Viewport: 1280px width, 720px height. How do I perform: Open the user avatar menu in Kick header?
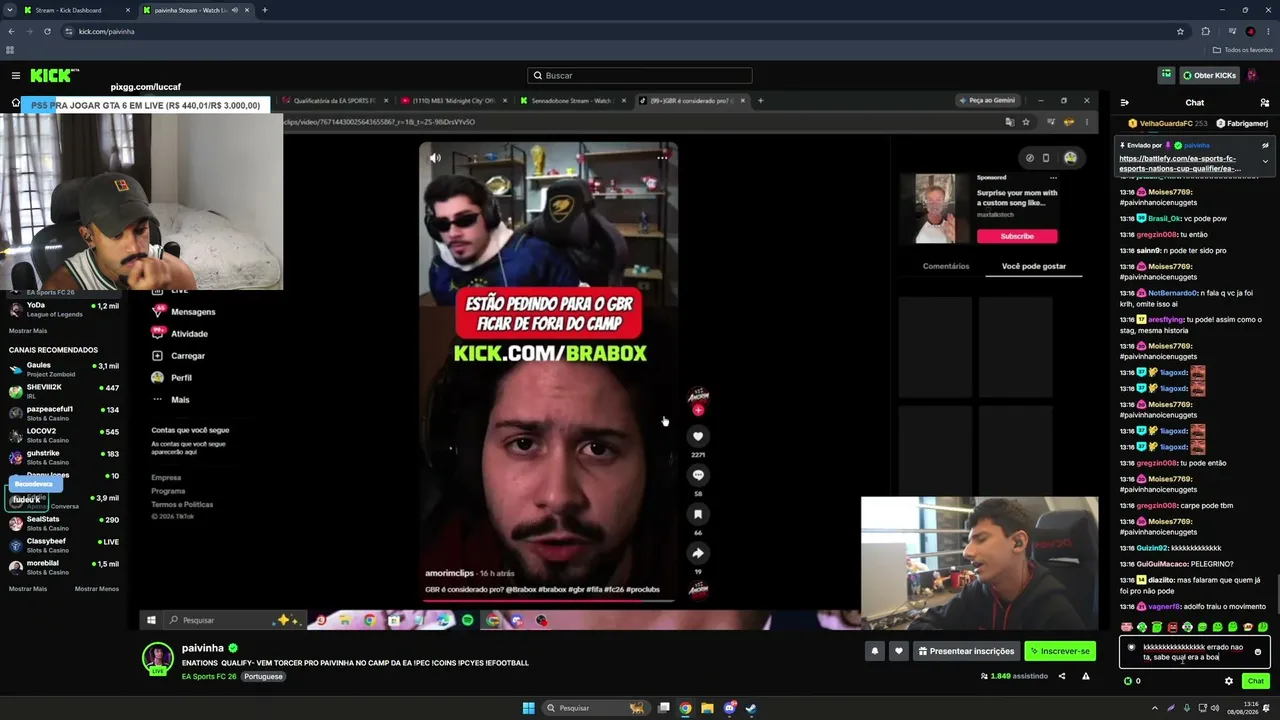tap(1252, 75)
